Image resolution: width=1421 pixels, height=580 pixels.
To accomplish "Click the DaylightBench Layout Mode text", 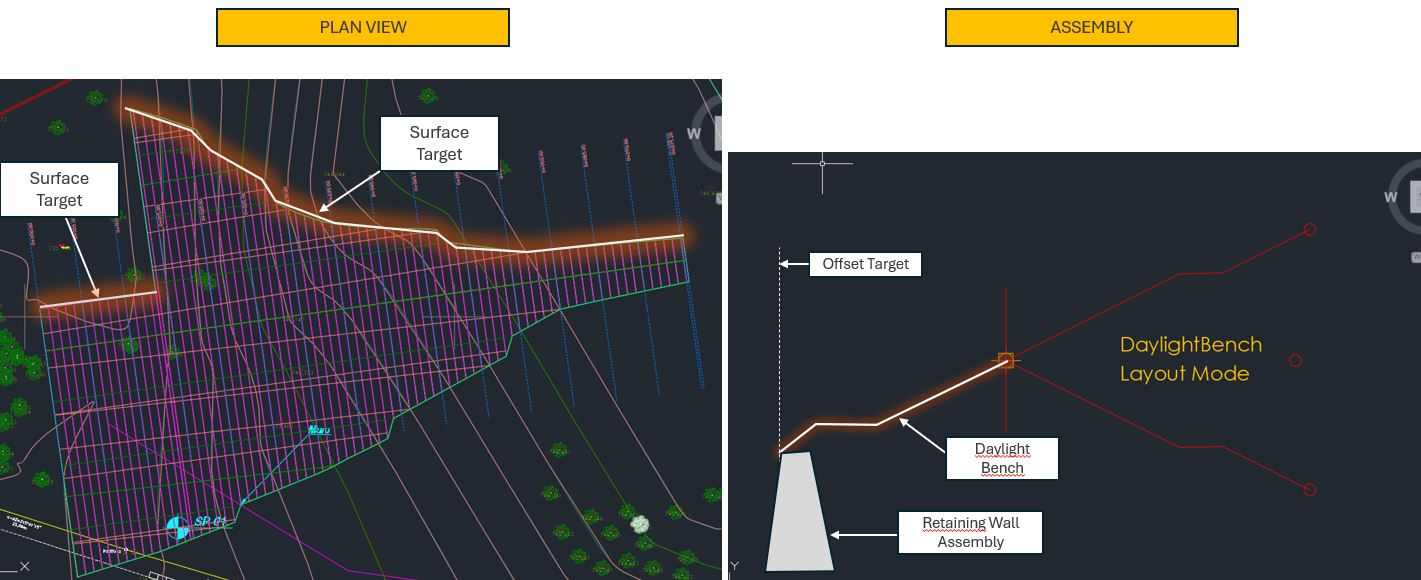I will pyautogui.click(x=1190, y=360).
